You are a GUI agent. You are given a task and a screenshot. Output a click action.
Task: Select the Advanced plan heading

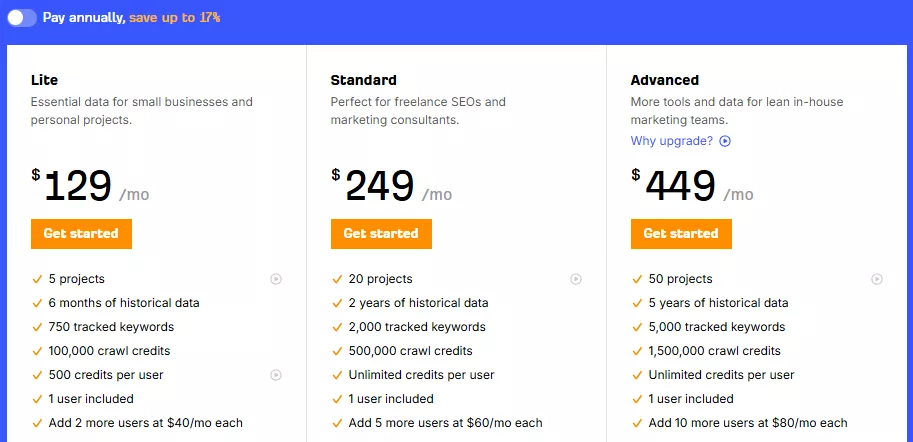(x=664, y=80)
